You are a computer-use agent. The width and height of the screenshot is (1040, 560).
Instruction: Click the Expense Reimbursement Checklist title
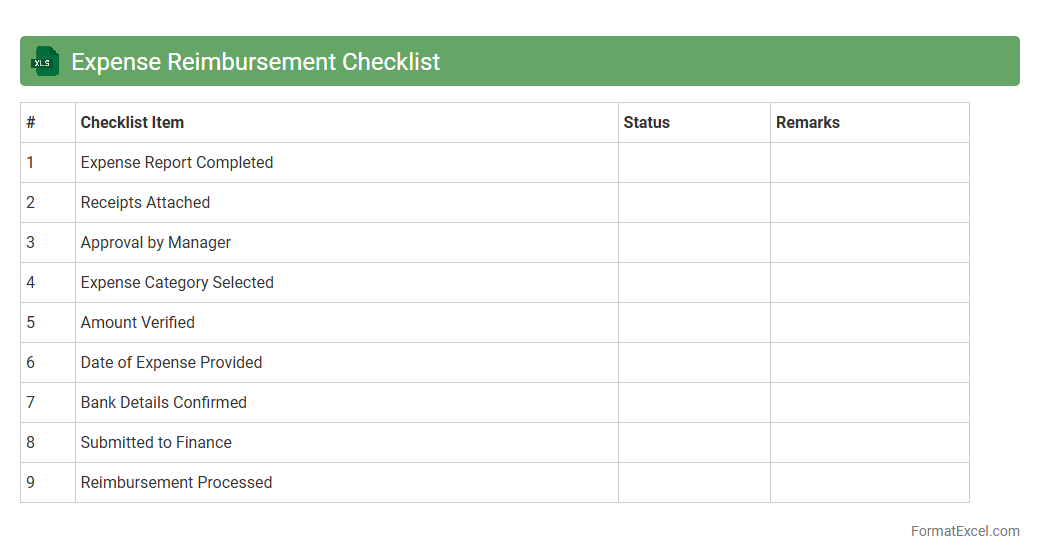pyautogui.click(x=255, y=62)
